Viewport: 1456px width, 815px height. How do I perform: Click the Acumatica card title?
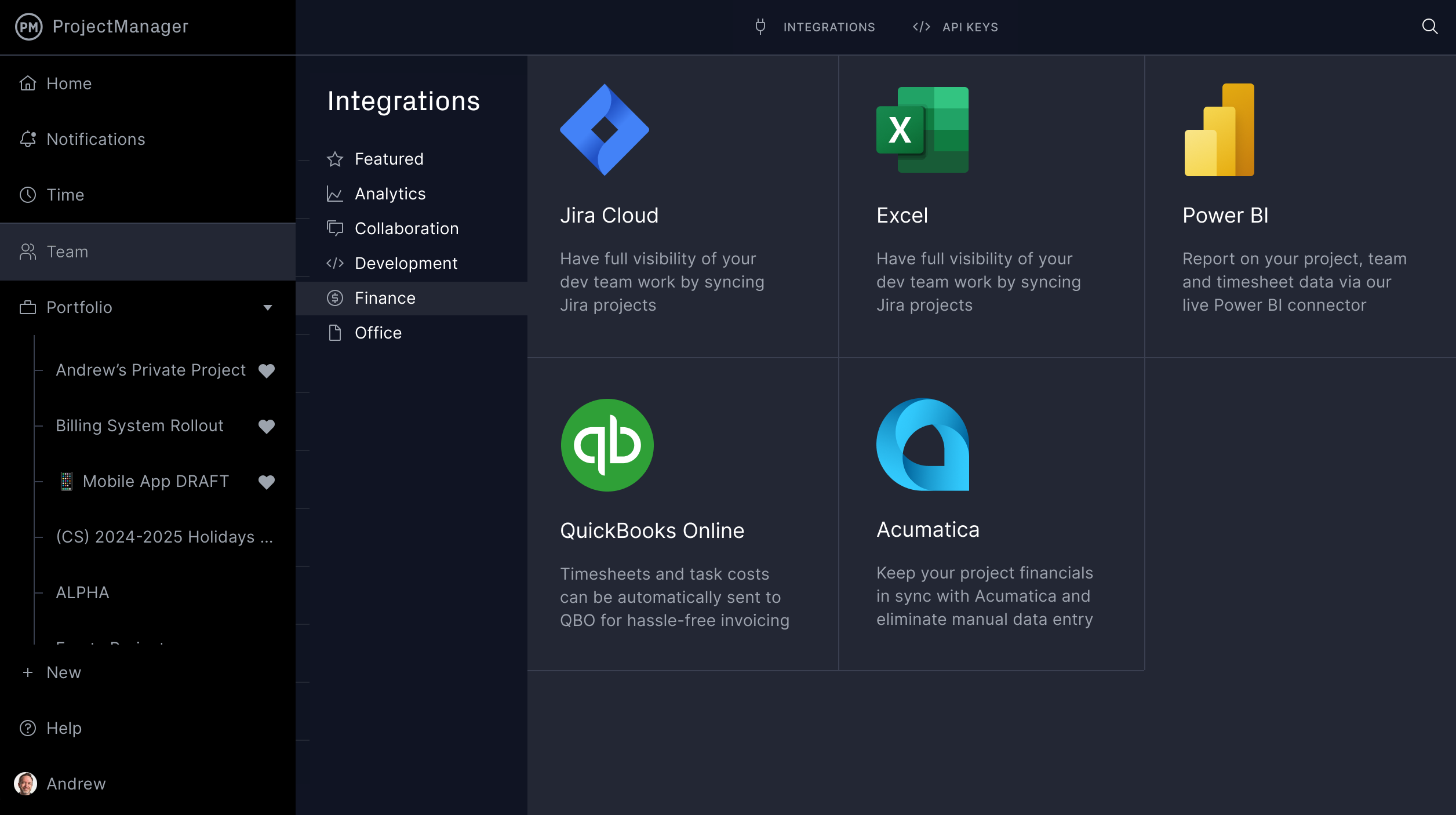click(928, 530)
